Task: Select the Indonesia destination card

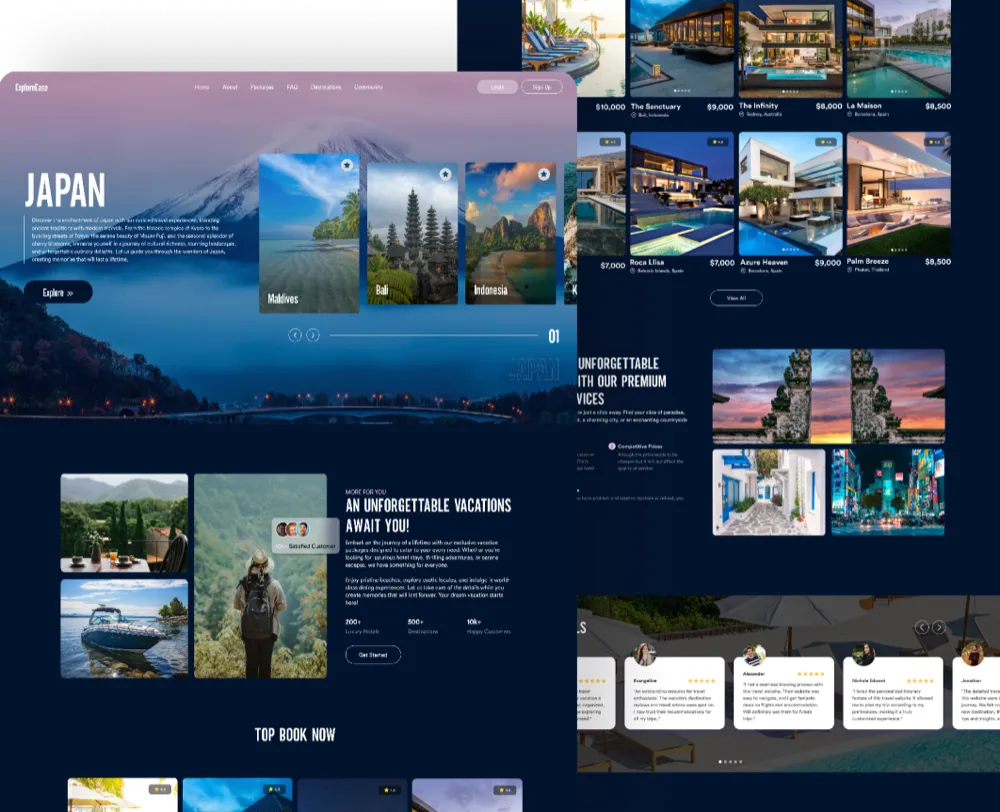Action: click(510, 233)
